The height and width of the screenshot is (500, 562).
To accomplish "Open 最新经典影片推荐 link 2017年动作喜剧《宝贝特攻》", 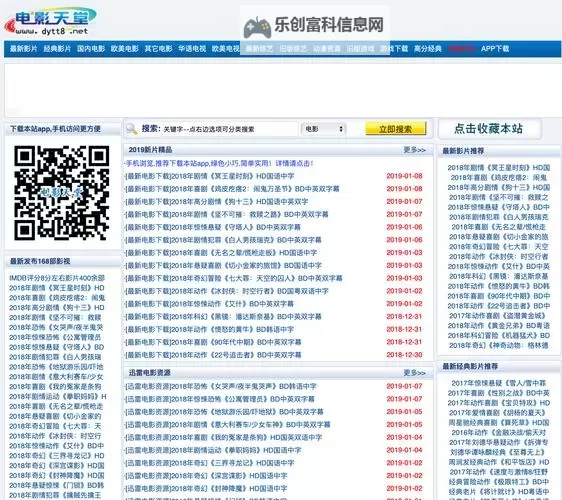I will (x=499, y=403).
